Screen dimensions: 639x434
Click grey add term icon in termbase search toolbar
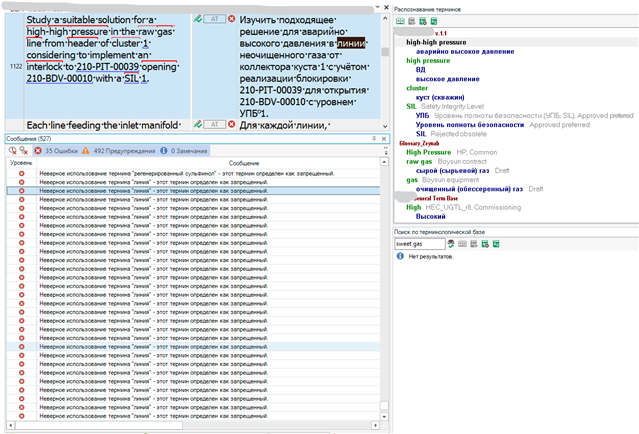(x=474, y=244)
